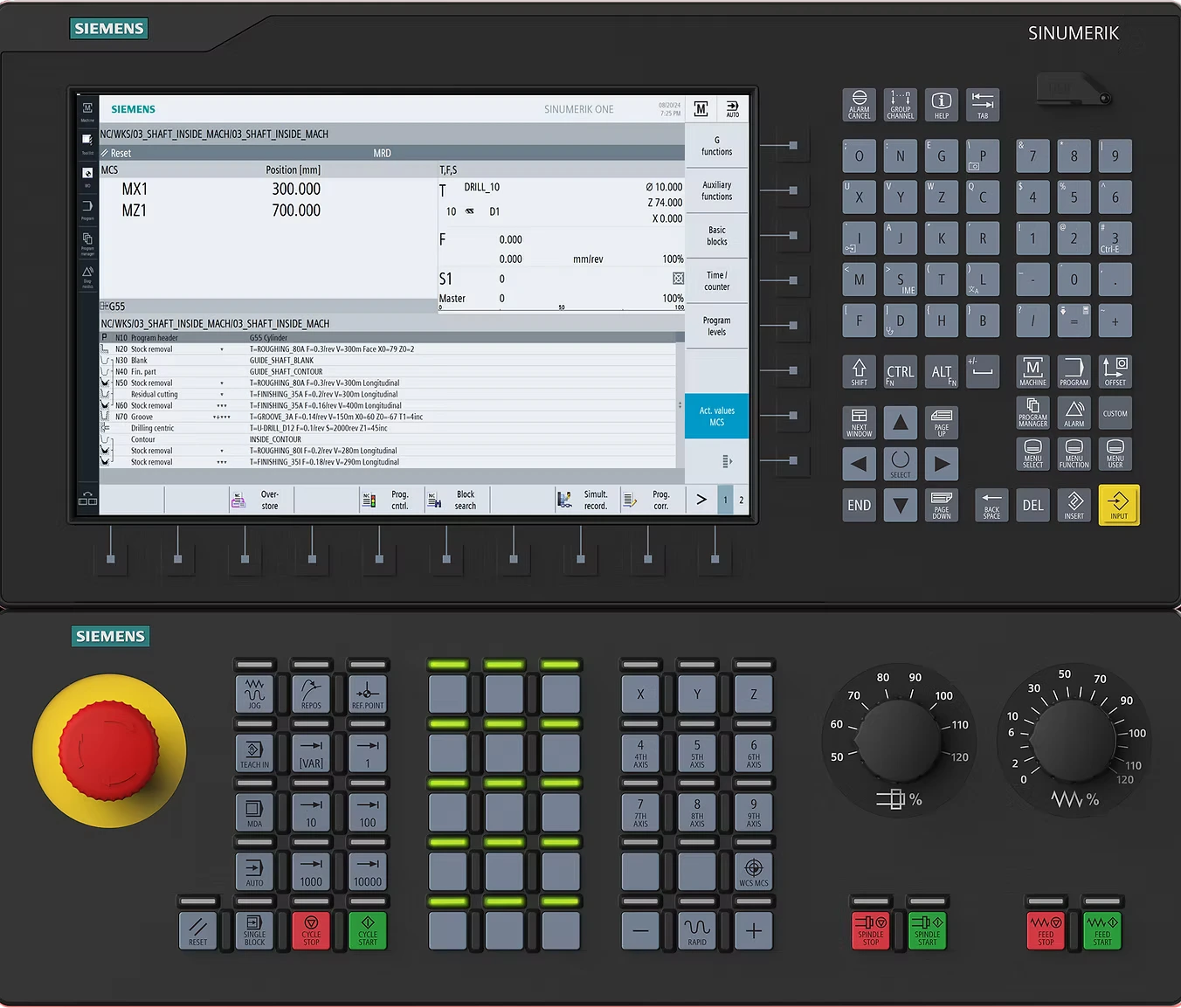The image size is (1181, 1008).
Task: Select the REF.POINT key
Action: point(368,694)
